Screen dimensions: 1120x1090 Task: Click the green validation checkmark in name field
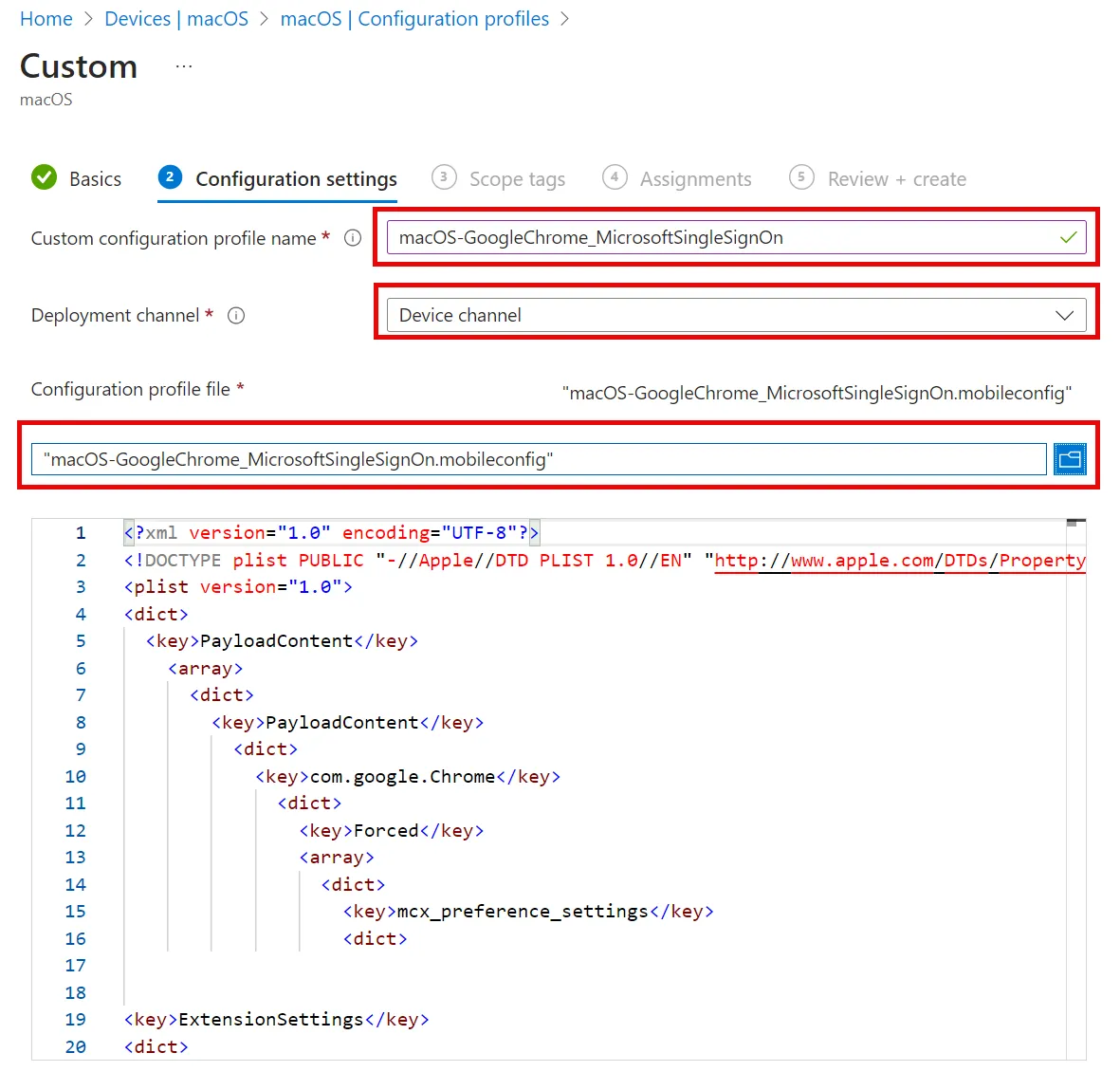[1068, 237]
